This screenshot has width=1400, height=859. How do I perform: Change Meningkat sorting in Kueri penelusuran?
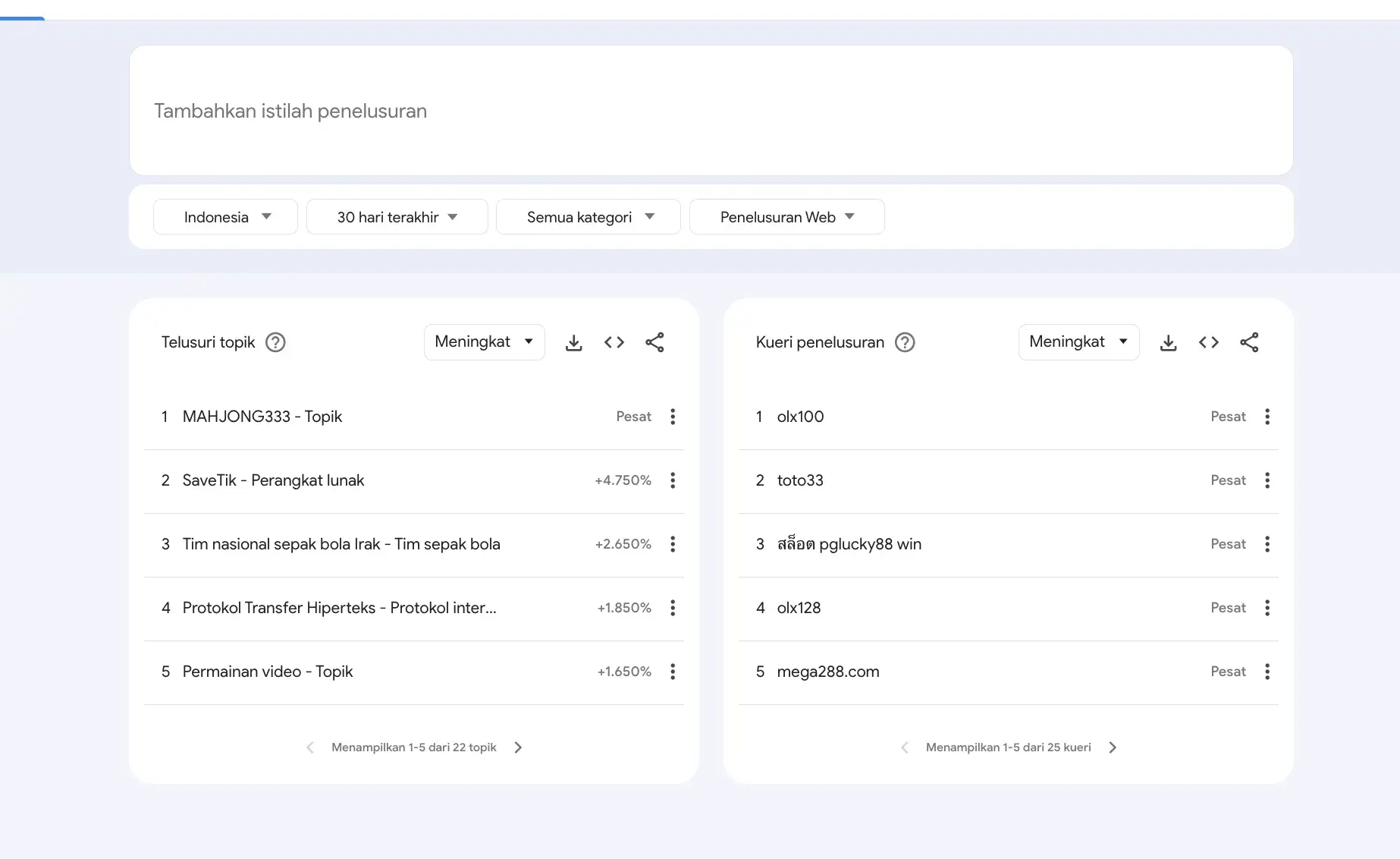point(1078,342)
